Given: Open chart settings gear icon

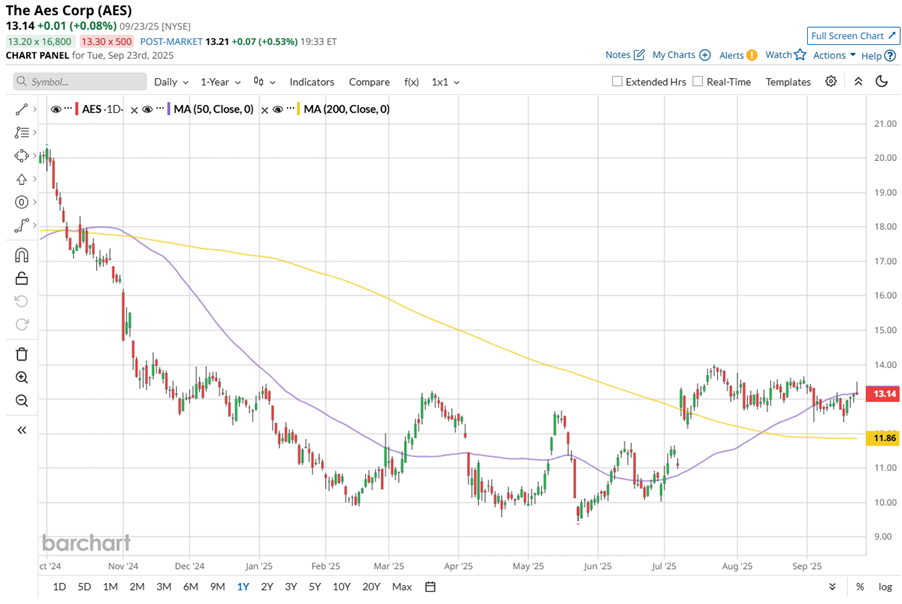Looking at the screenshot, I should tap(831, 82).
